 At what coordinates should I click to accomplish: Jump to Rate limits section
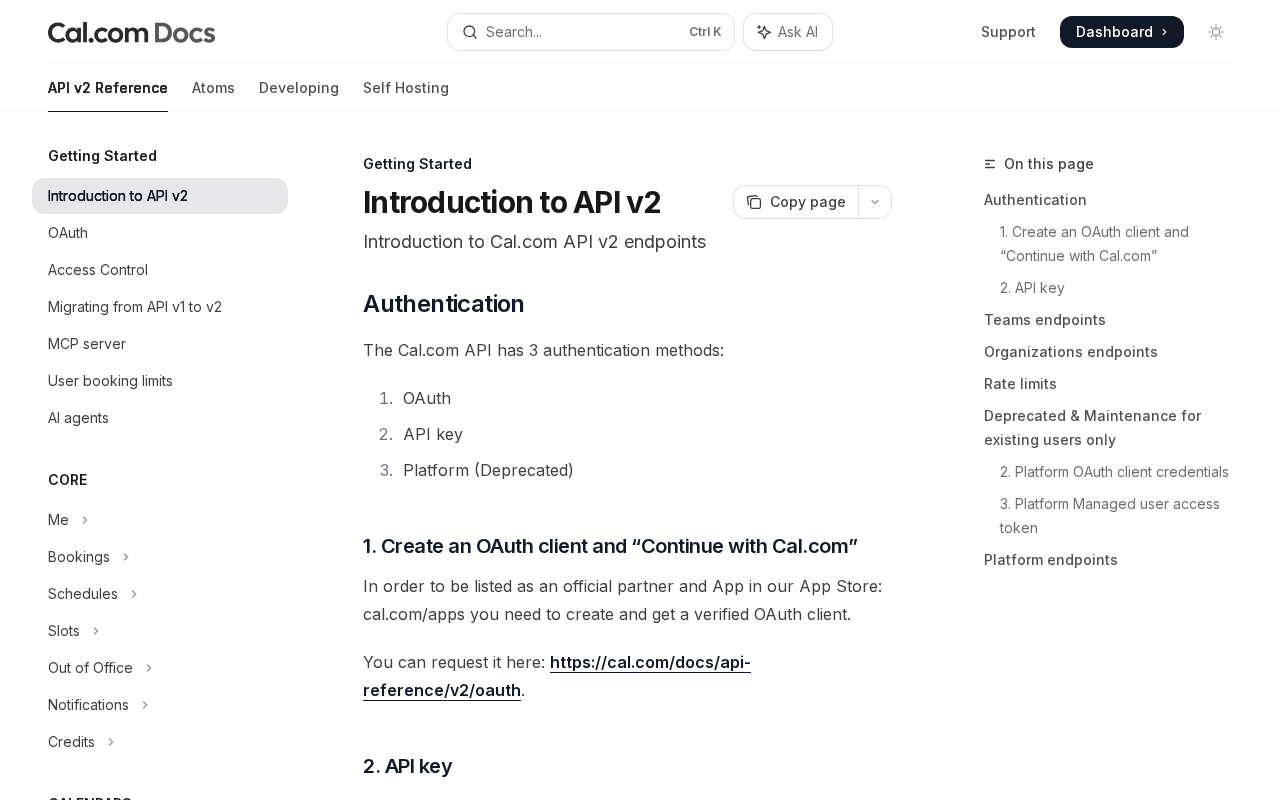click(x=1020, y=384)
